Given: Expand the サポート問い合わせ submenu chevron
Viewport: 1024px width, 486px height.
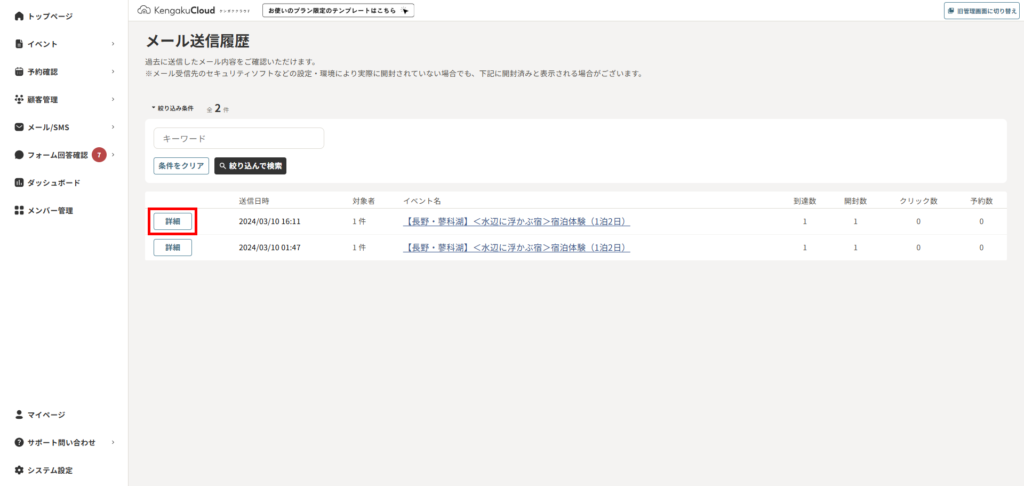Looking at the screenshot, I should click(x=113, y=442).
